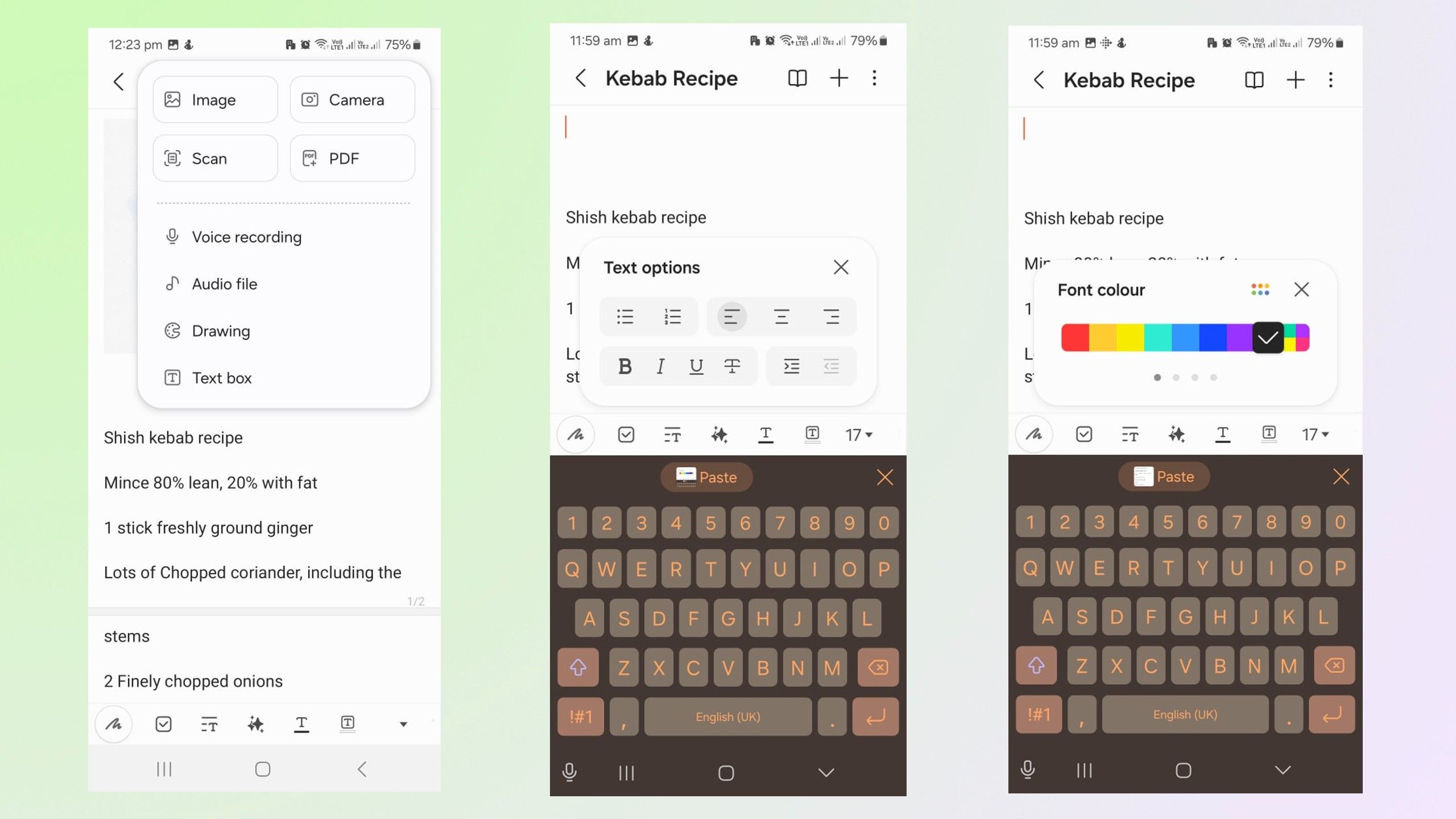Image resolution: width=1456 pixels, height=819 pixels.
Task: Expand the Kebab Recipe note options menu
Action: coord(874,78)
